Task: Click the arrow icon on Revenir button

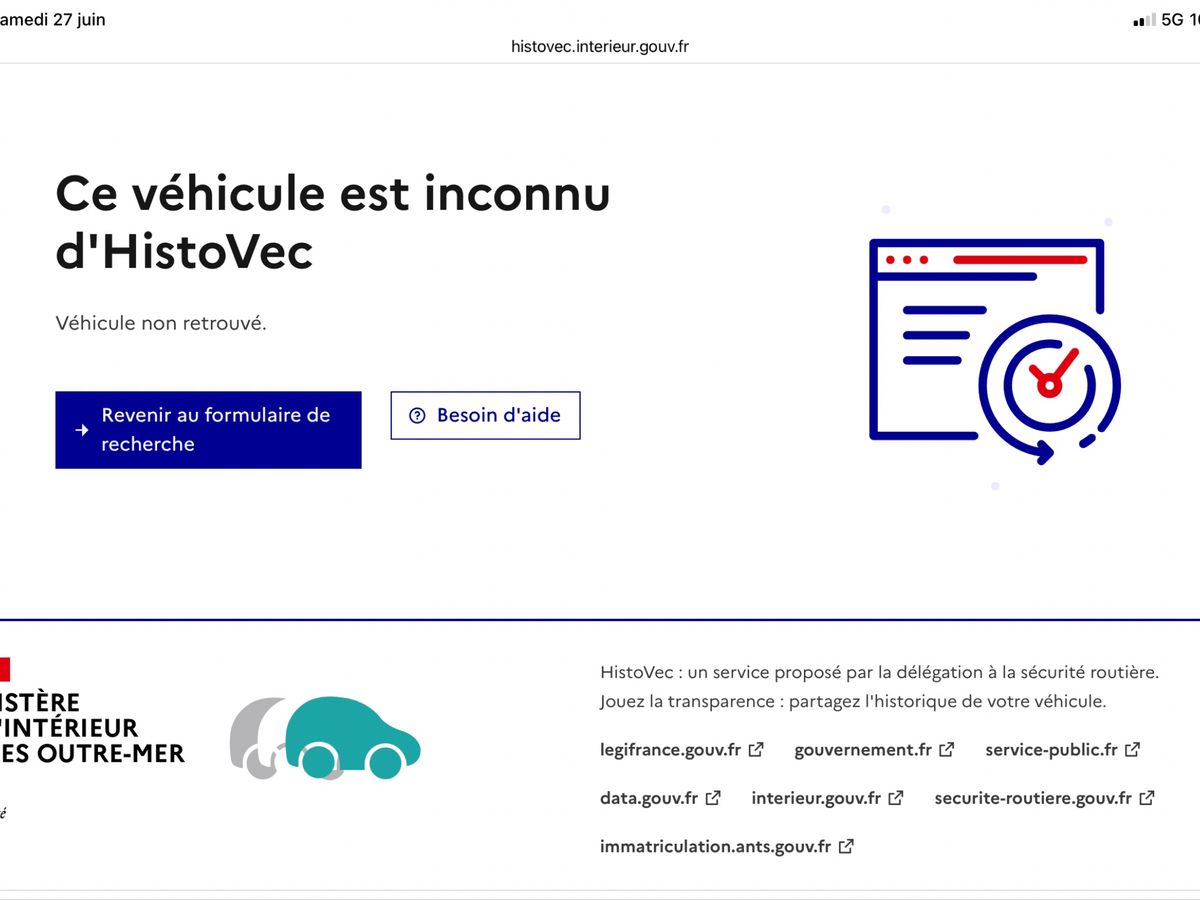Action: 82,430
